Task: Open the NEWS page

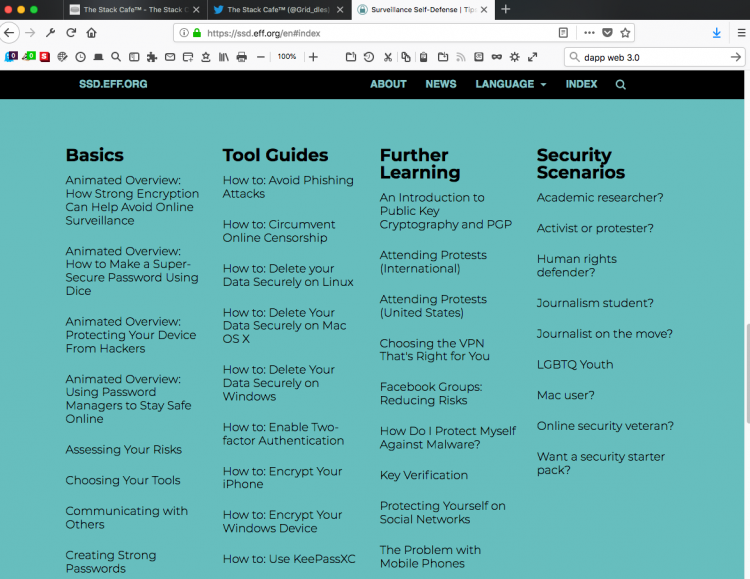Action: coord(441,84)
